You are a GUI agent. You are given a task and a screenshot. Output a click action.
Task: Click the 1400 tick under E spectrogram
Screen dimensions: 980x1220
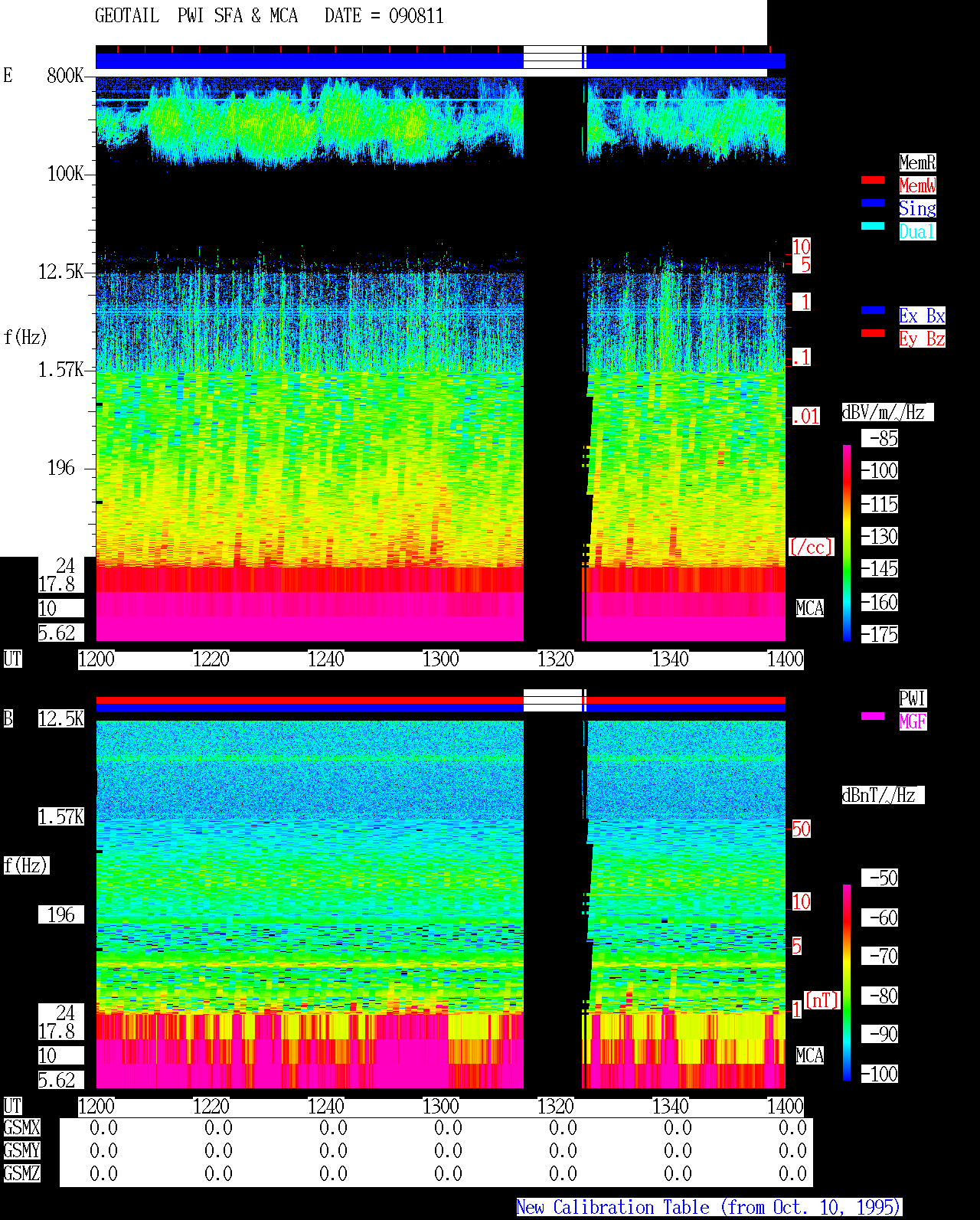pyautogui.click(x=786, y=659)
